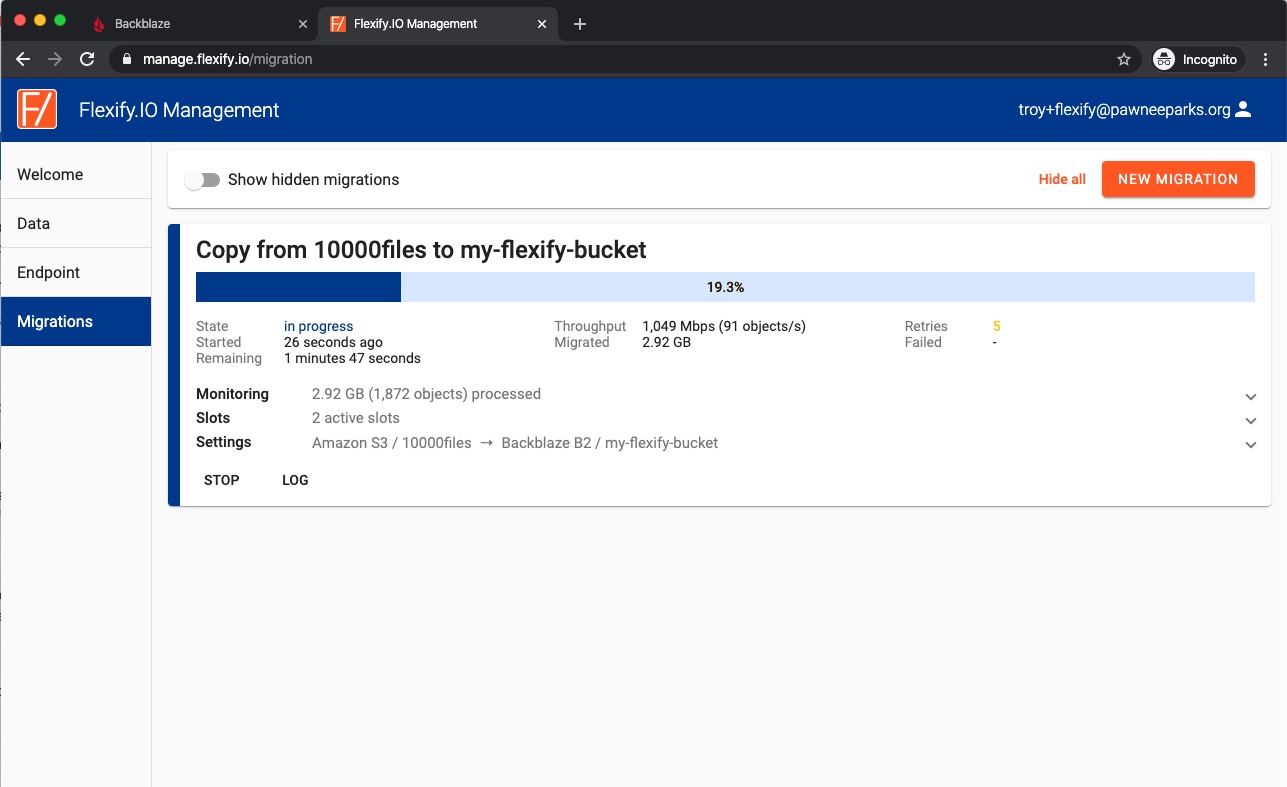Viewport: 1287px width, 787px height.
Task: Click the Hide all link
Action: click(1062, 180)
